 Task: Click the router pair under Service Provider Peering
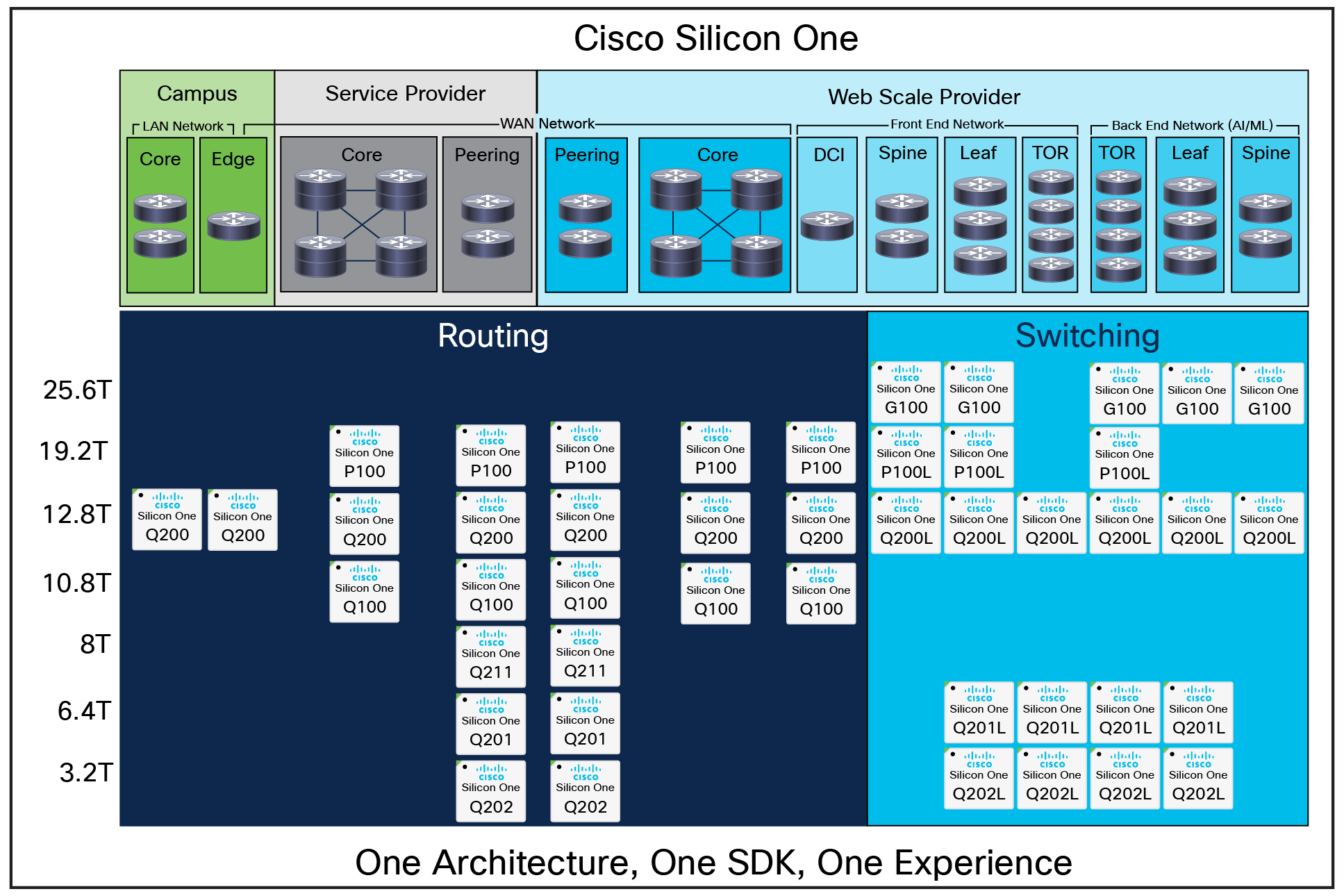488,226
